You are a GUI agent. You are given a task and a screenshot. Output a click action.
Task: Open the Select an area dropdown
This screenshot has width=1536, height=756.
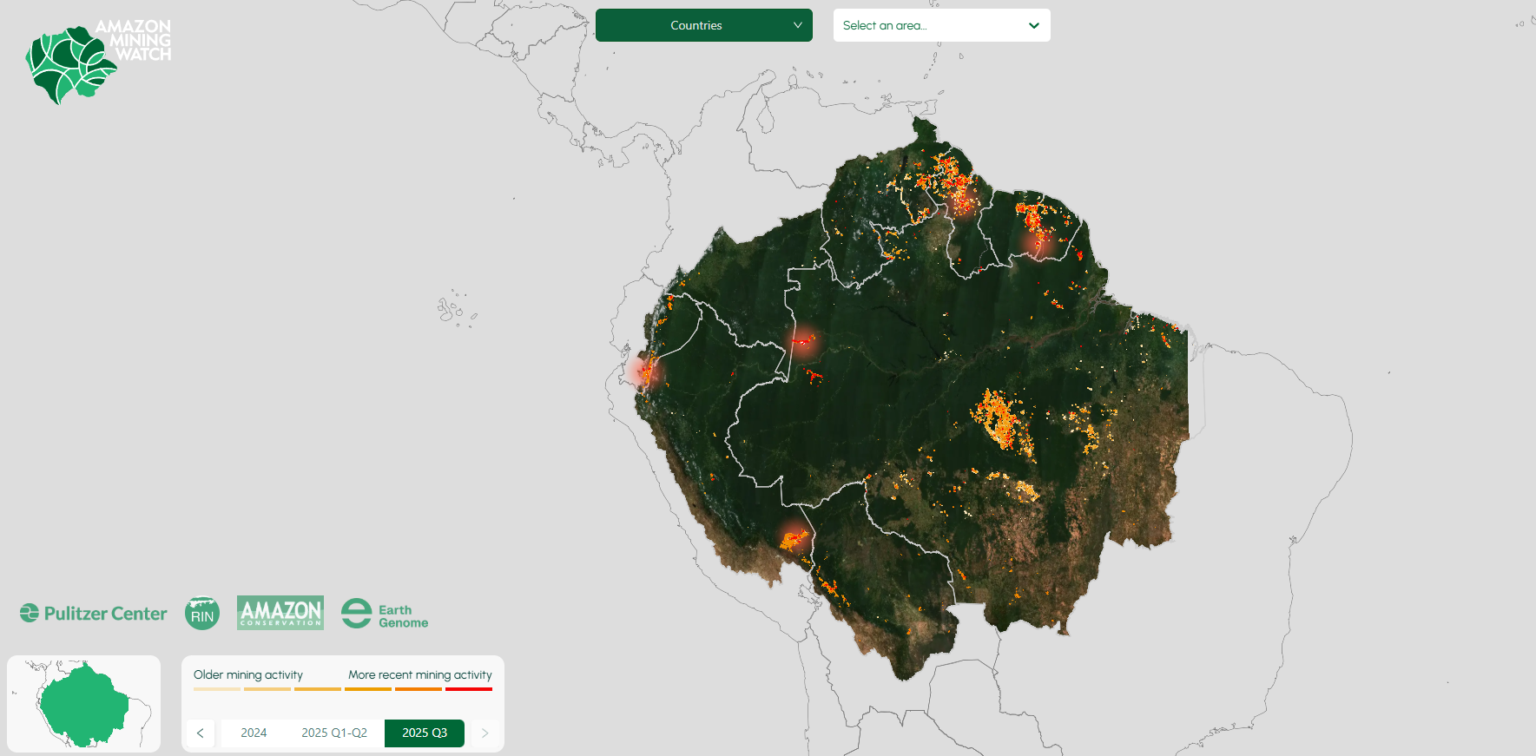[941, 25]
